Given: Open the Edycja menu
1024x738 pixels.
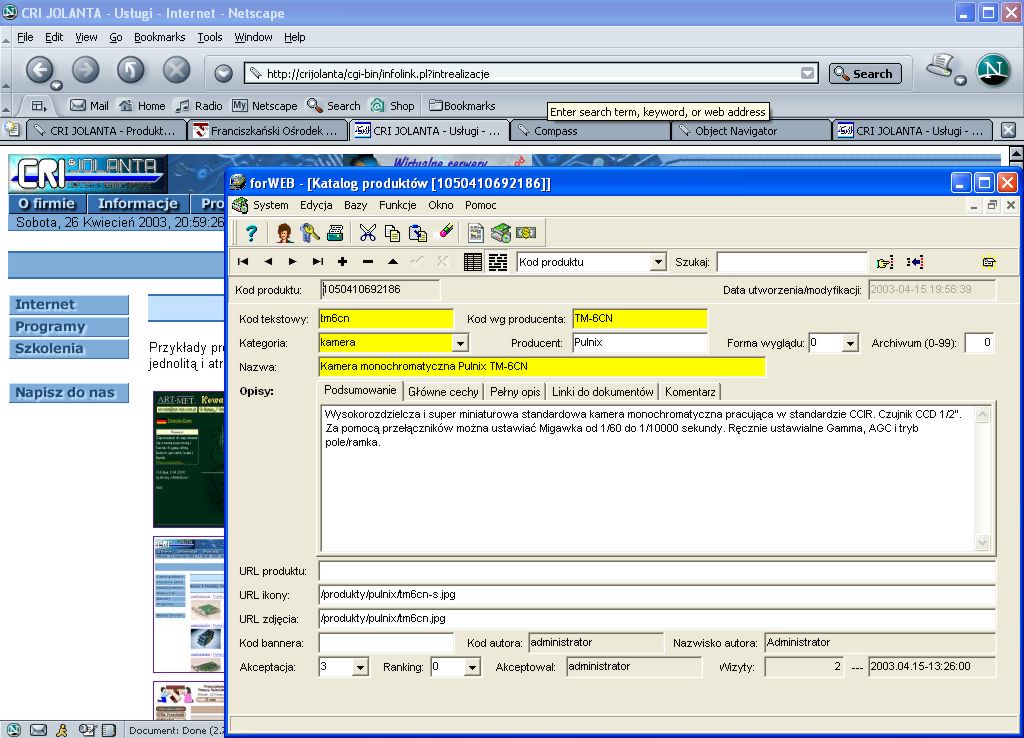Looking at the screenshot, I should [x=316, y=205].
